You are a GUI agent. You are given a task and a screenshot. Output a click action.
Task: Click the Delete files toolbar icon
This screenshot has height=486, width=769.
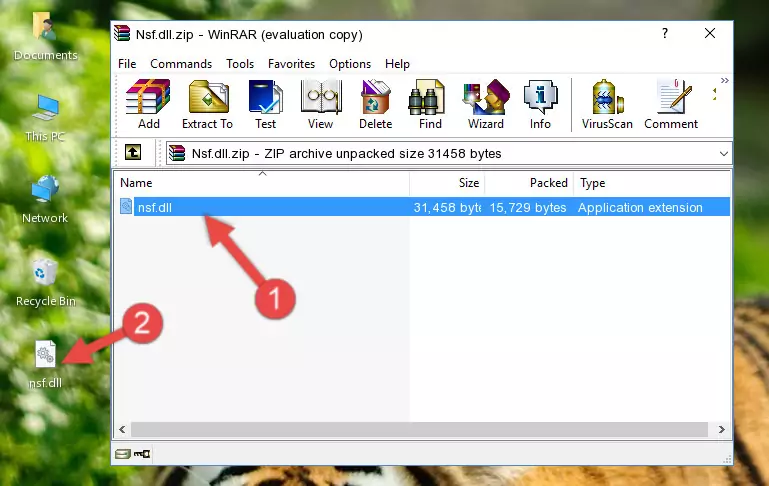(x=376, y=104)
